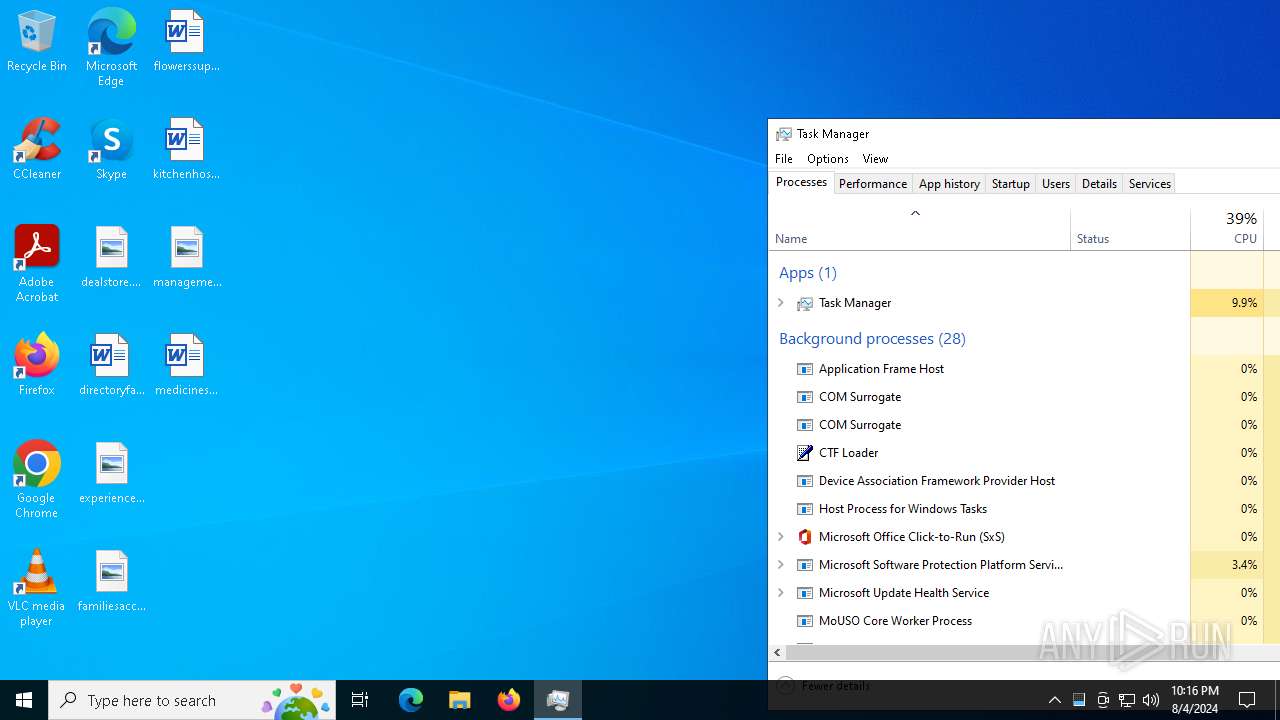The image size is (1280, 720).
Task: Switch to the Details tab
Action: 1099,184
